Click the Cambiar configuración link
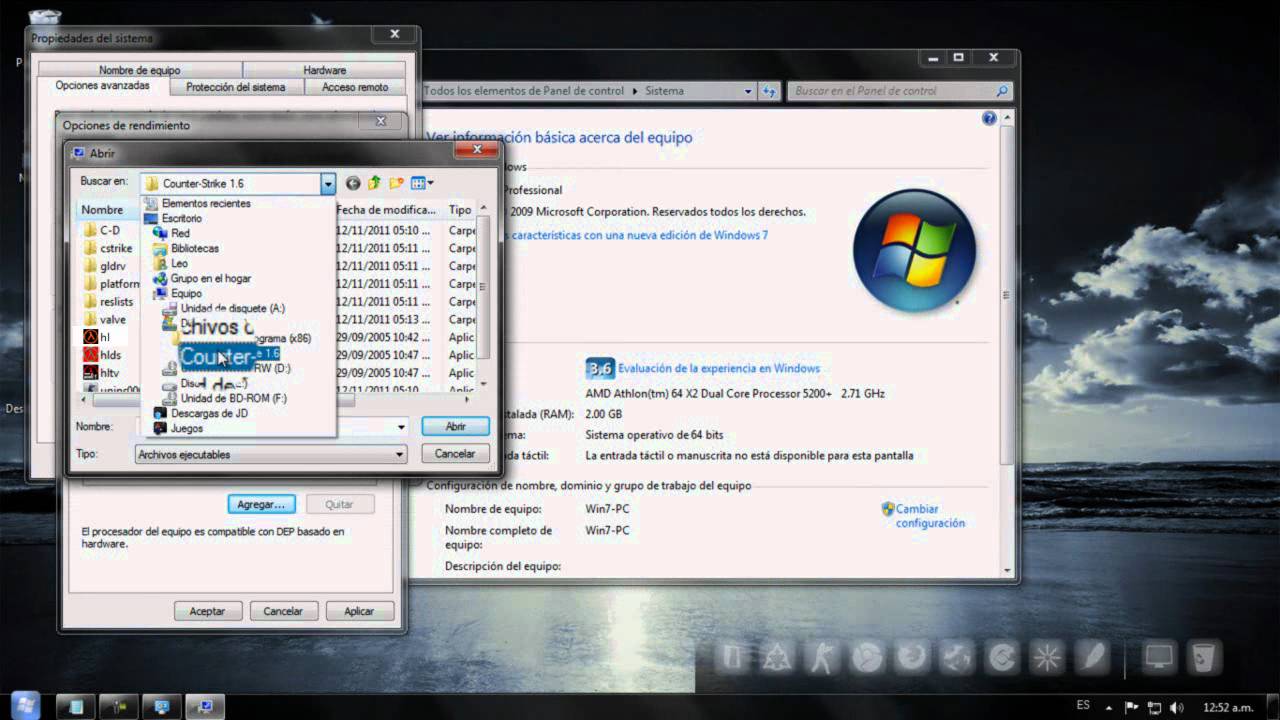1280x720 pixels. (930, 516)
